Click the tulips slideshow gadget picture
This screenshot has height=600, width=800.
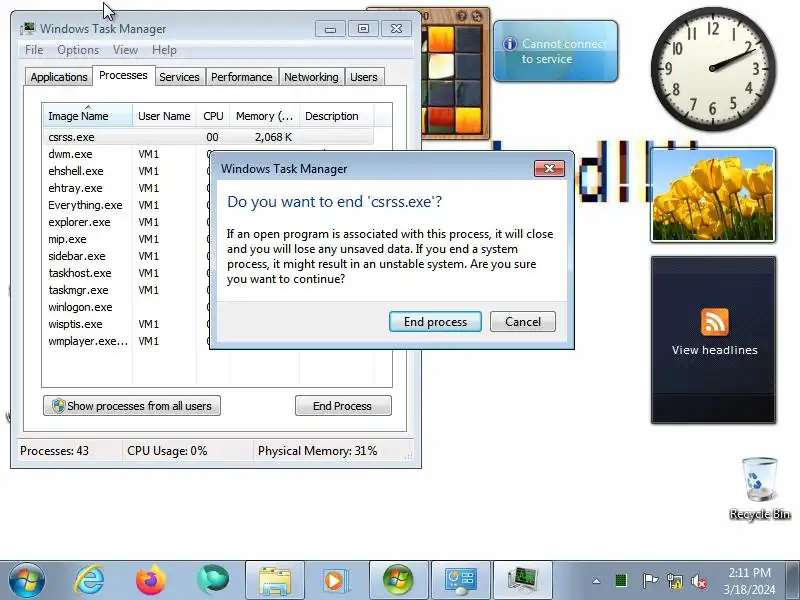[x=713, y=195]
